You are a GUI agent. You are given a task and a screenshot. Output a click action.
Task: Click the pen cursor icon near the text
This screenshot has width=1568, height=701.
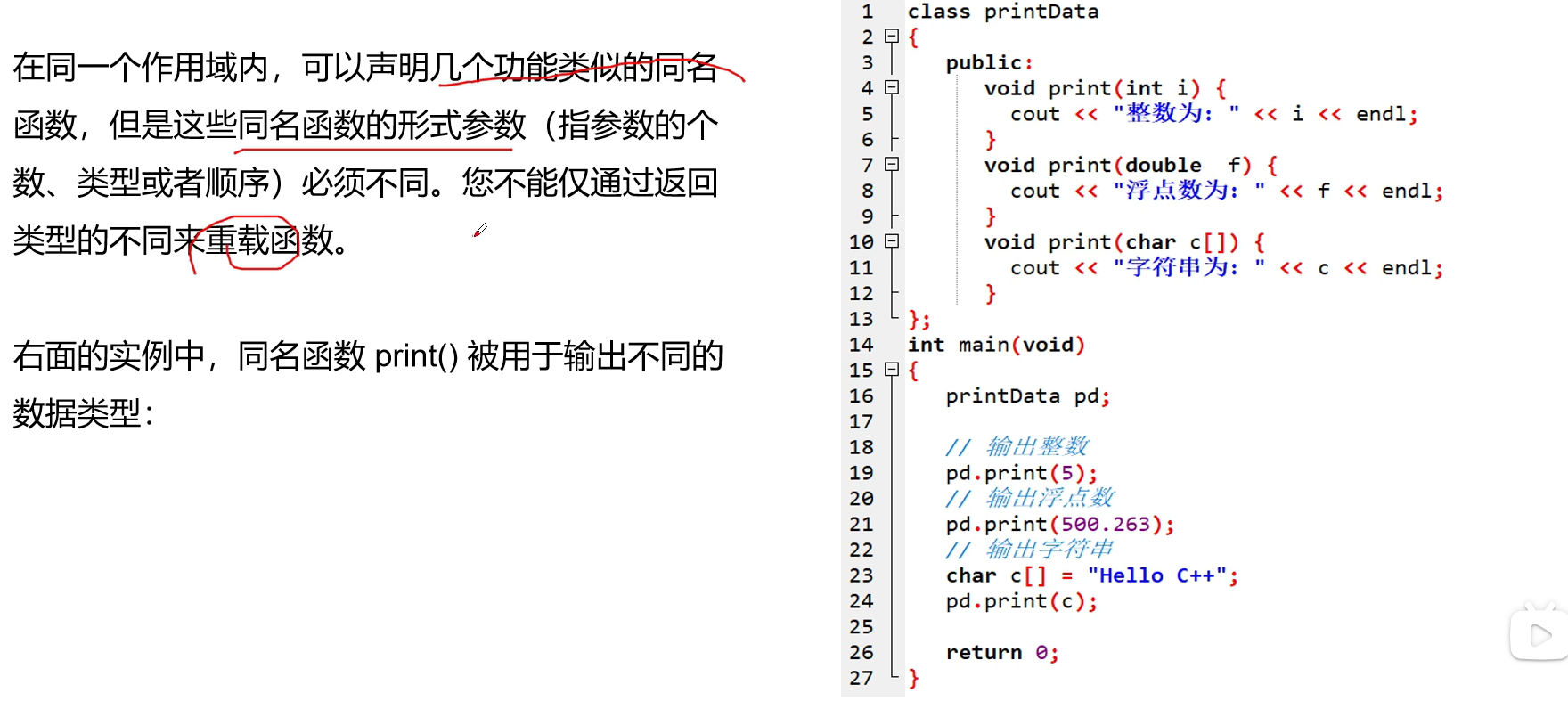[x=480, y=230]
